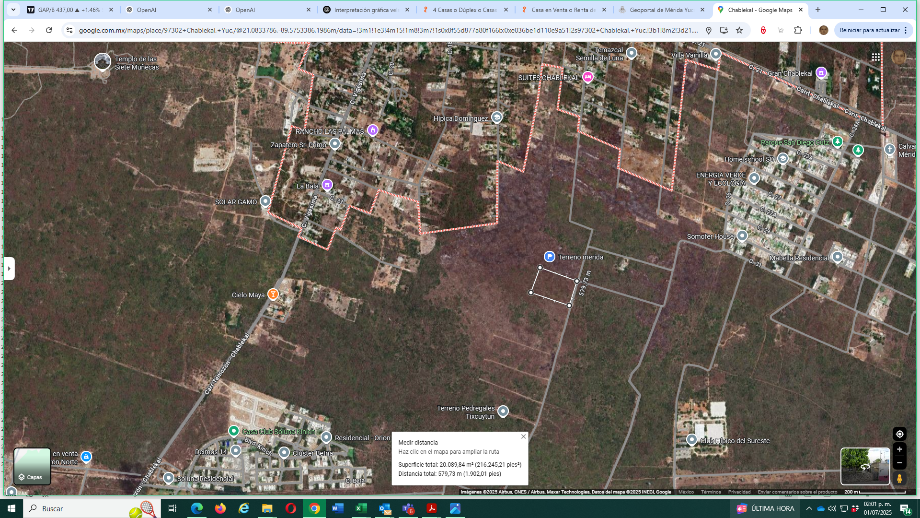This screenshot has width=920, height=518.
Task: Select the Hípica Domínguez map pin
Action: [497, 117]
